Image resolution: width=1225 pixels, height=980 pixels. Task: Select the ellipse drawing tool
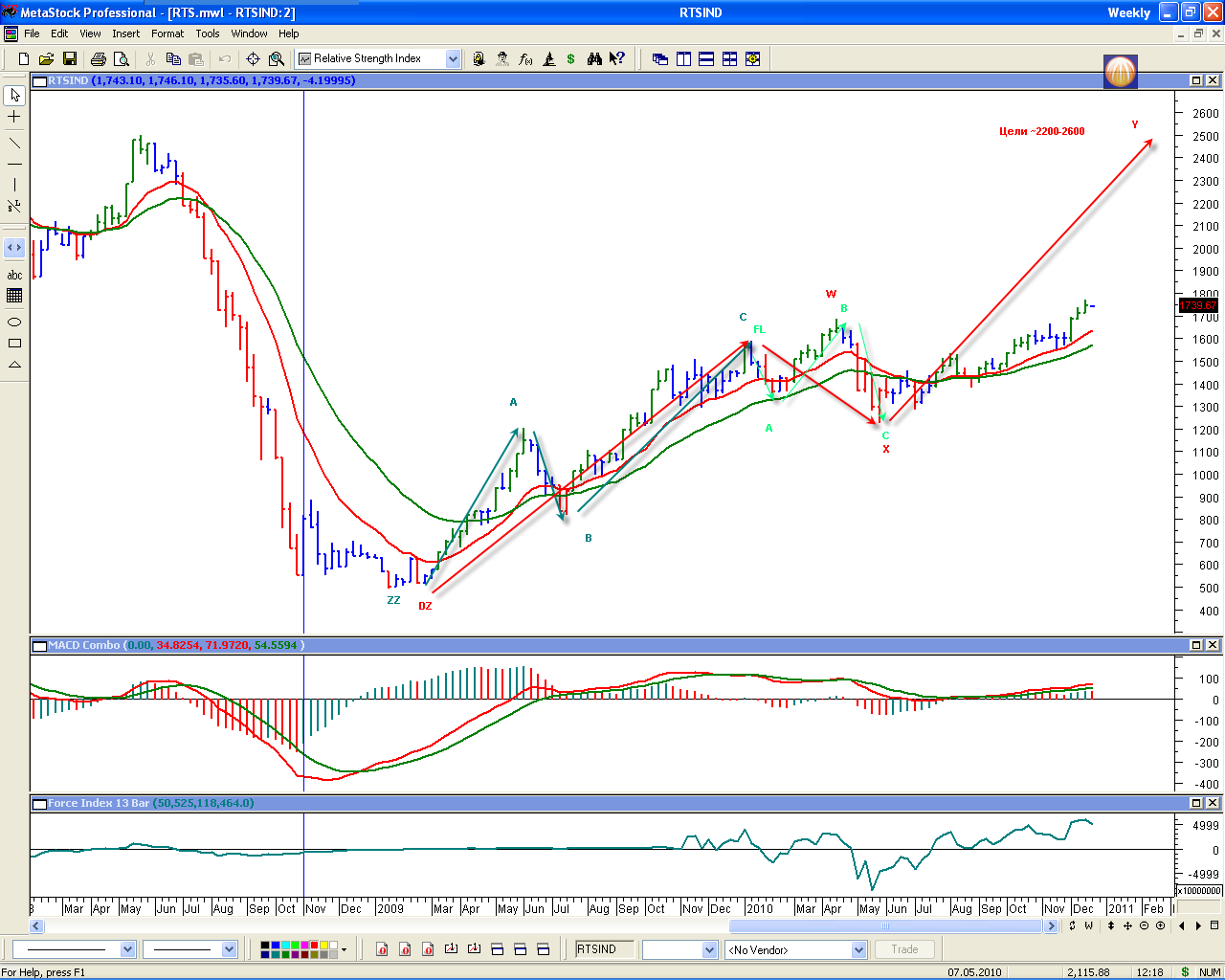14,323
